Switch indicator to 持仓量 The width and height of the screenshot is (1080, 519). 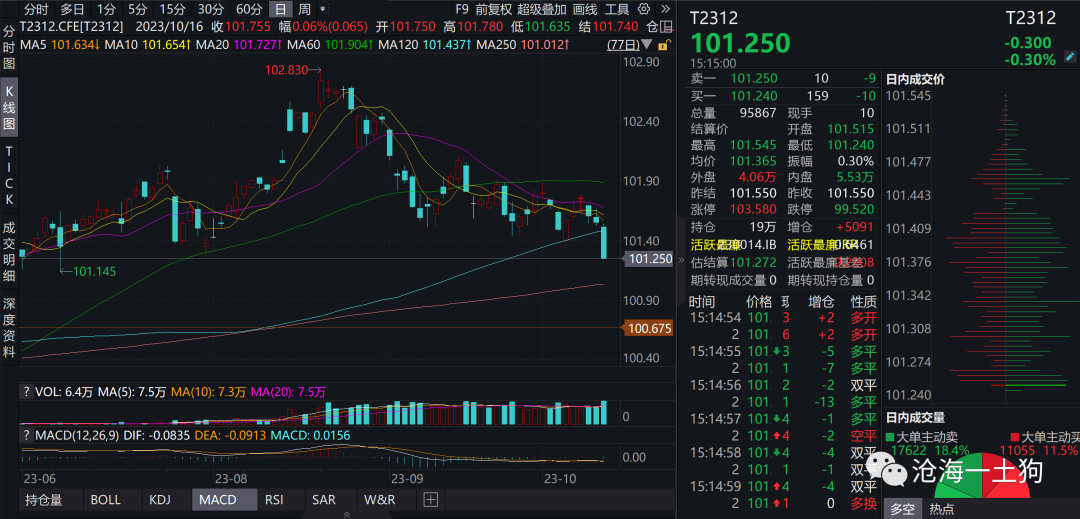[43, 500]
